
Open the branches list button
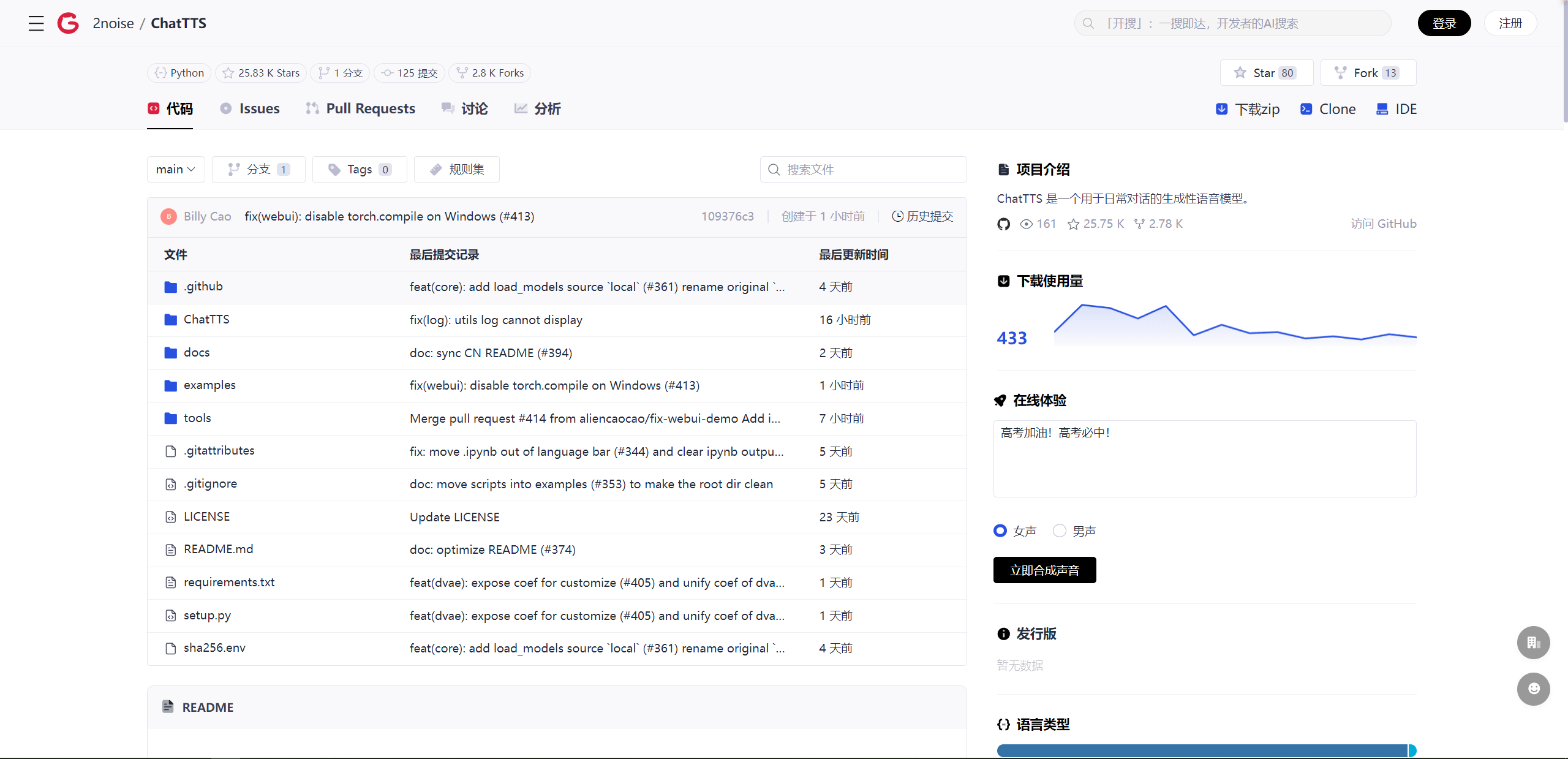[x=258, y=170]
